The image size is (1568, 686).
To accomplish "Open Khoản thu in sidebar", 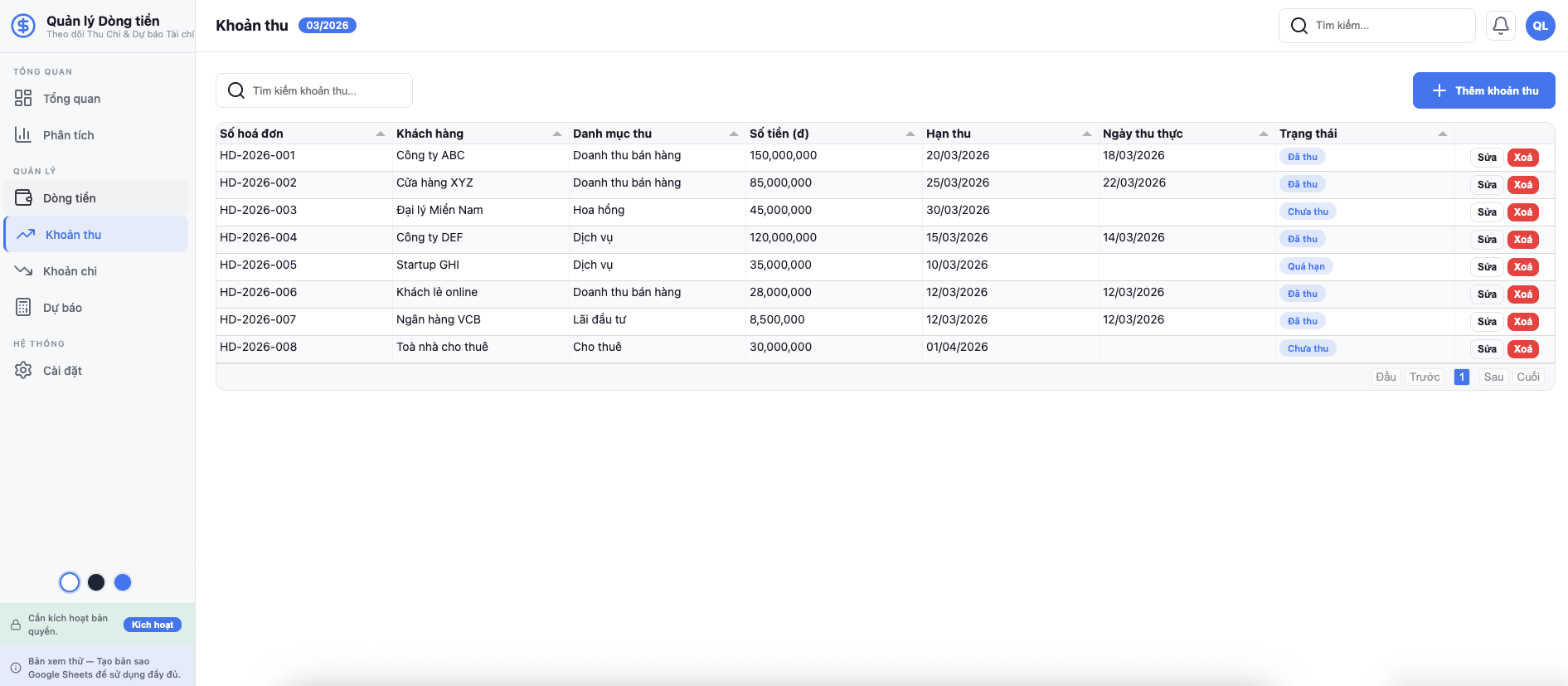I will [x=73, y=235].
